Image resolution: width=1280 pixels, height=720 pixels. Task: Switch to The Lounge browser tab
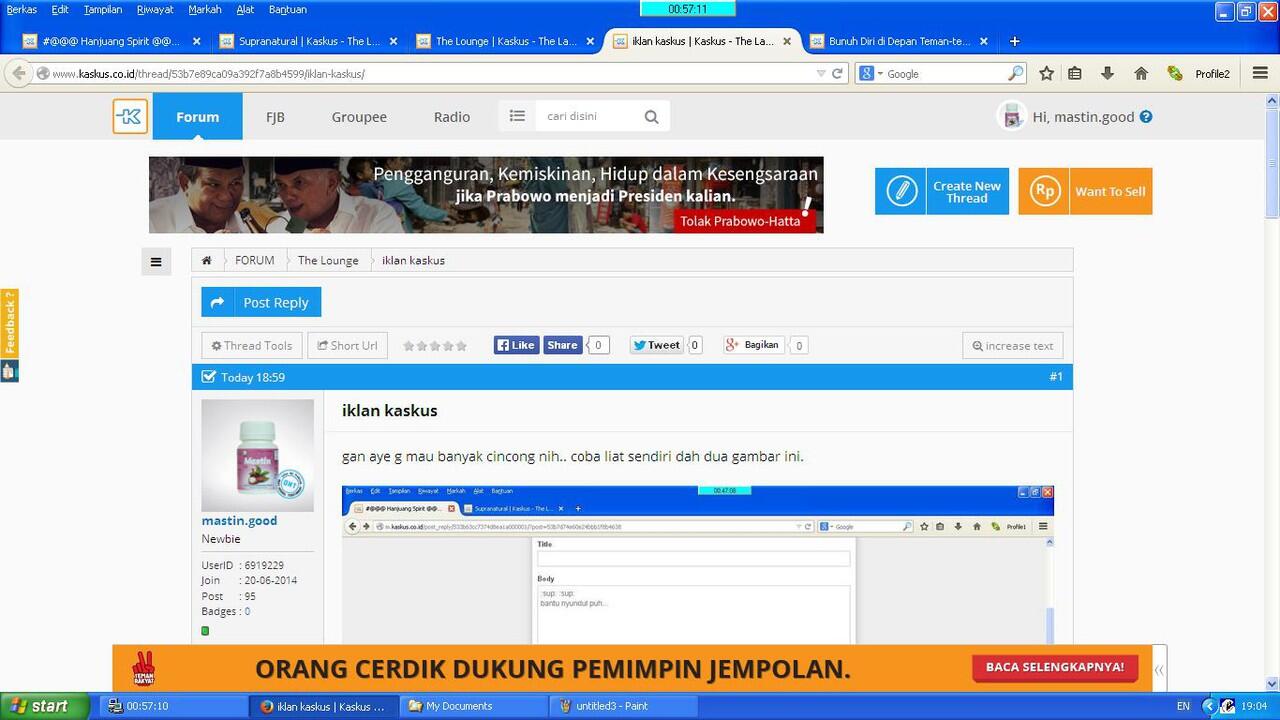(506, 41)
